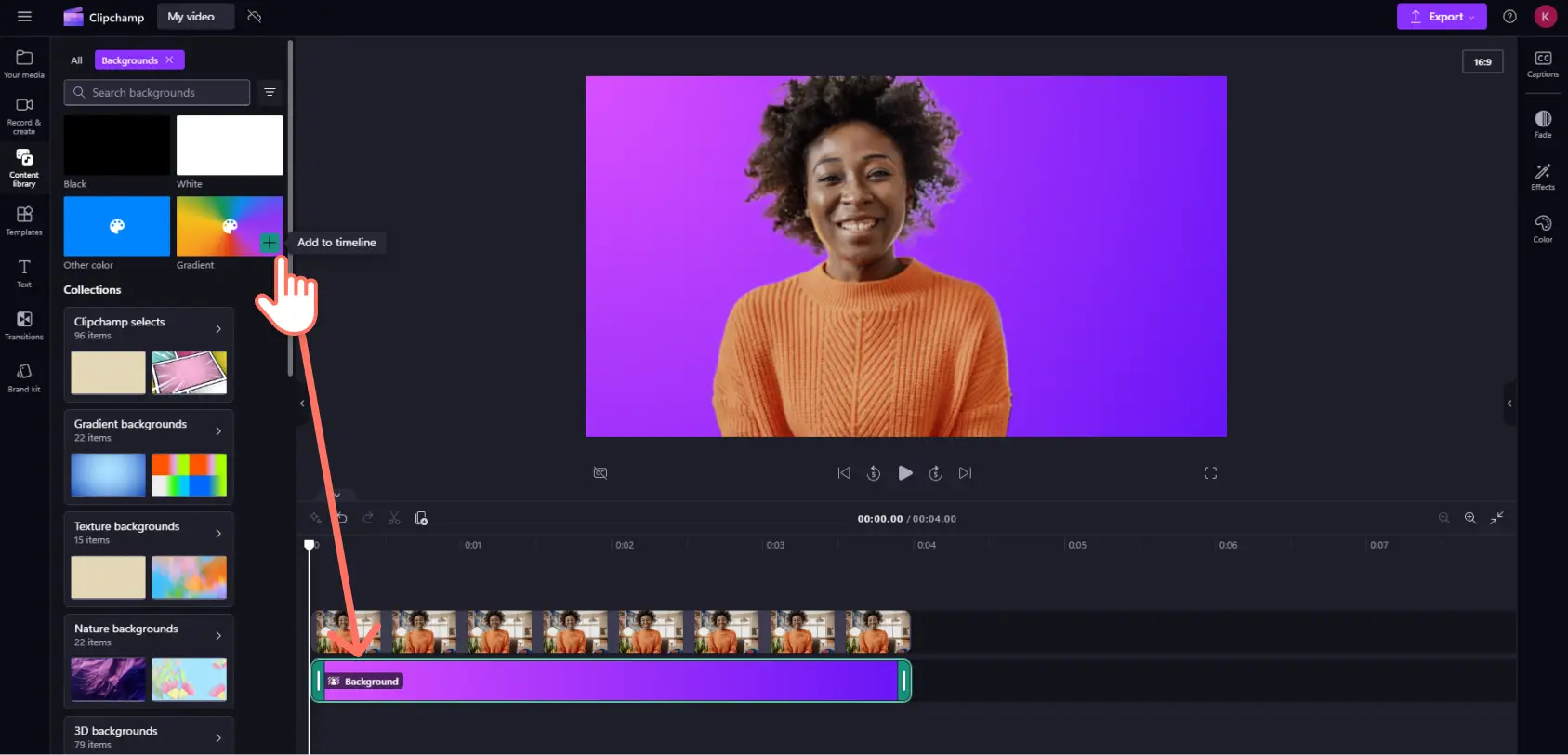Open Your media tab
This screenshot has width=1568, height=755.
tap(24, 63)
